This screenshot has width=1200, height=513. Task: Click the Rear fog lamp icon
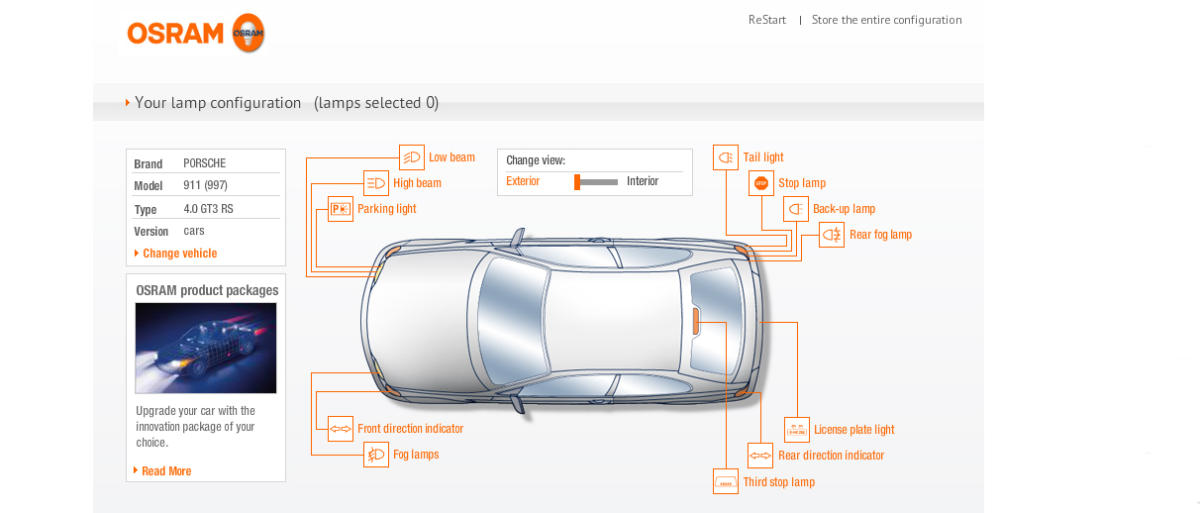coord(832,235)
